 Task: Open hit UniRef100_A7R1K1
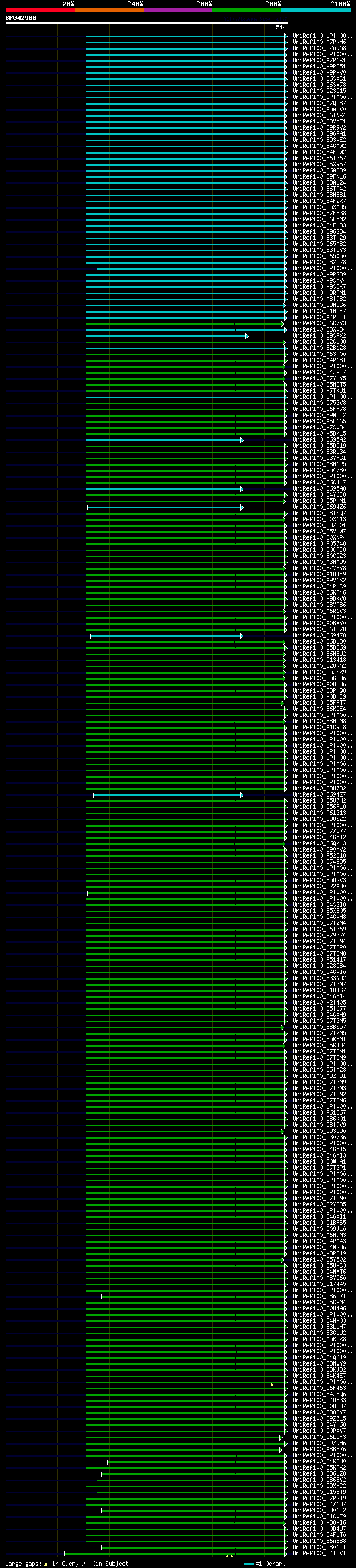[319, 60]
